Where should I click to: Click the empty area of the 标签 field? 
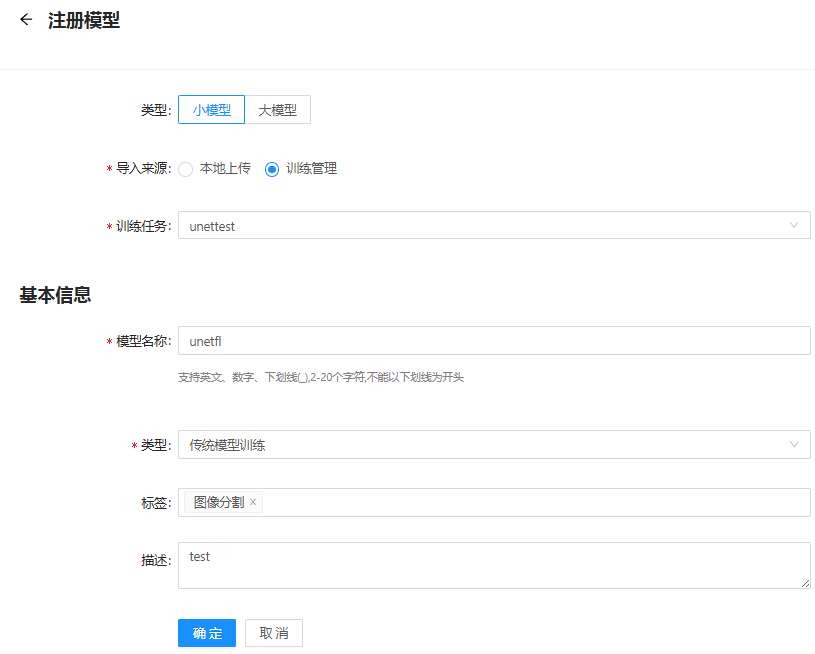tap(530, 503)
